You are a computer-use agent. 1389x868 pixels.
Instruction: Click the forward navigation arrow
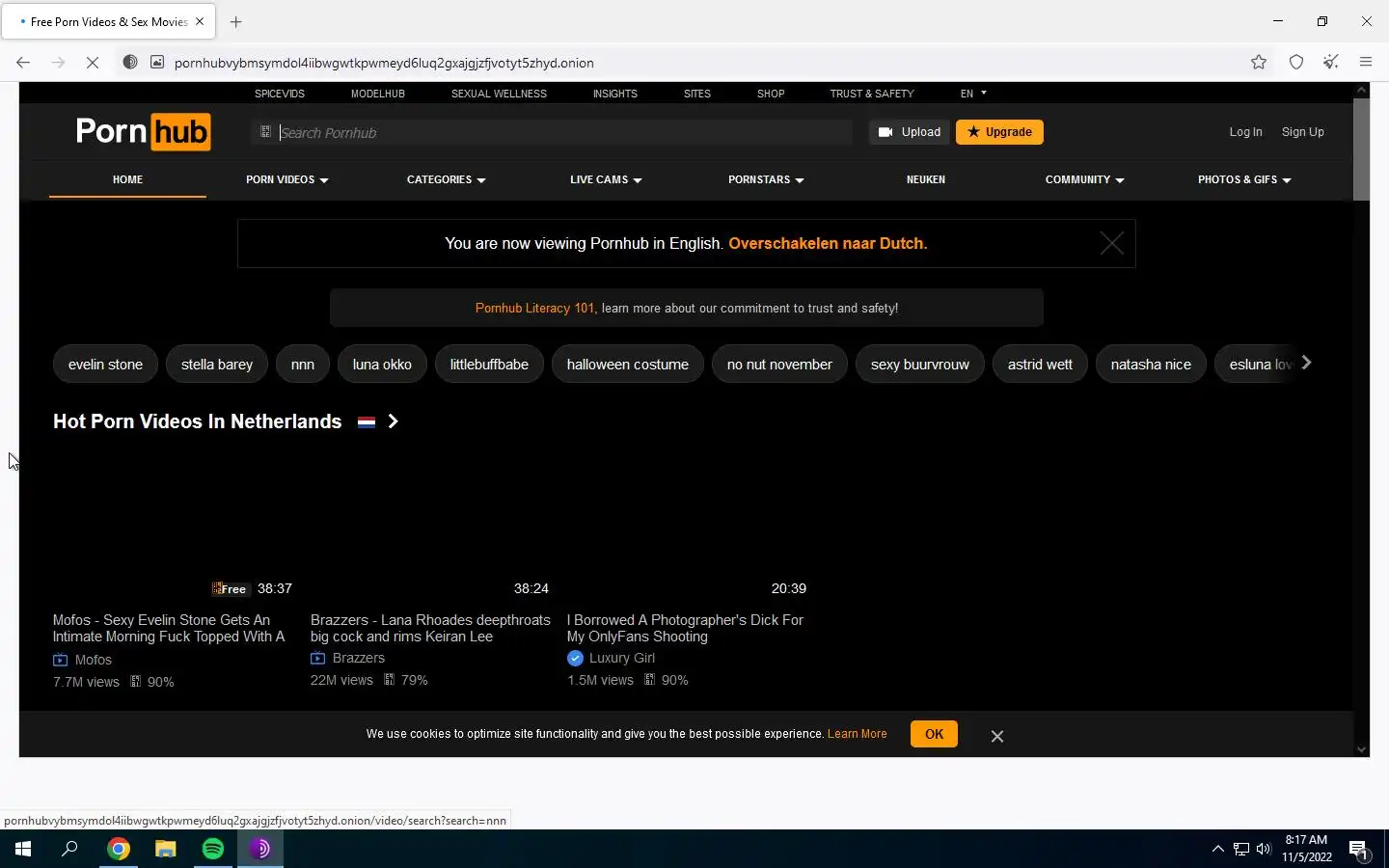pos(58,63)
